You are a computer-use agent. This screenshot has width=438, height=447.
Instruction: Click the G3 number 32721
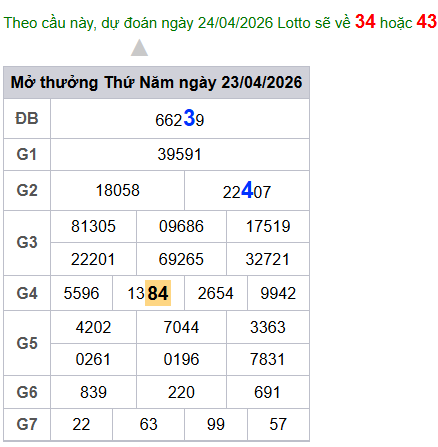click(x=268, y=259)
